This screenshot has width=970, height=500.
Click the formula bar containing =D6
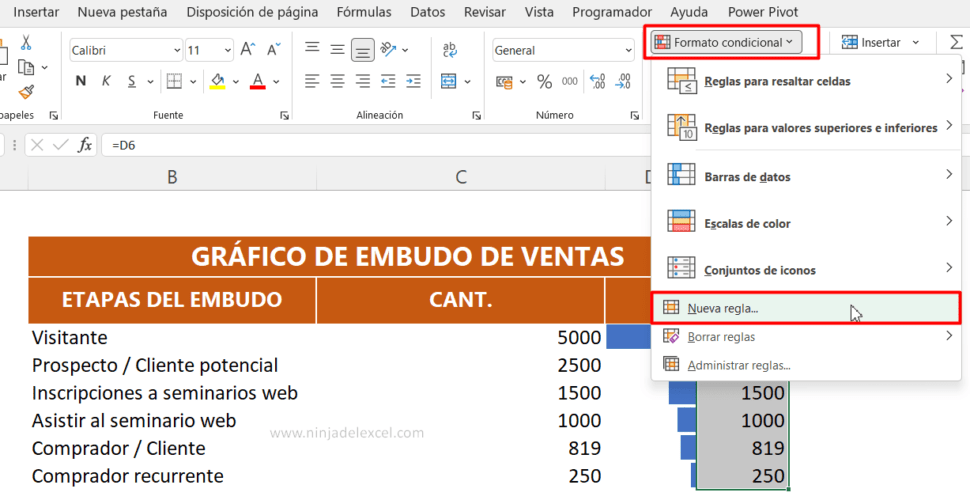coord(376,145)
